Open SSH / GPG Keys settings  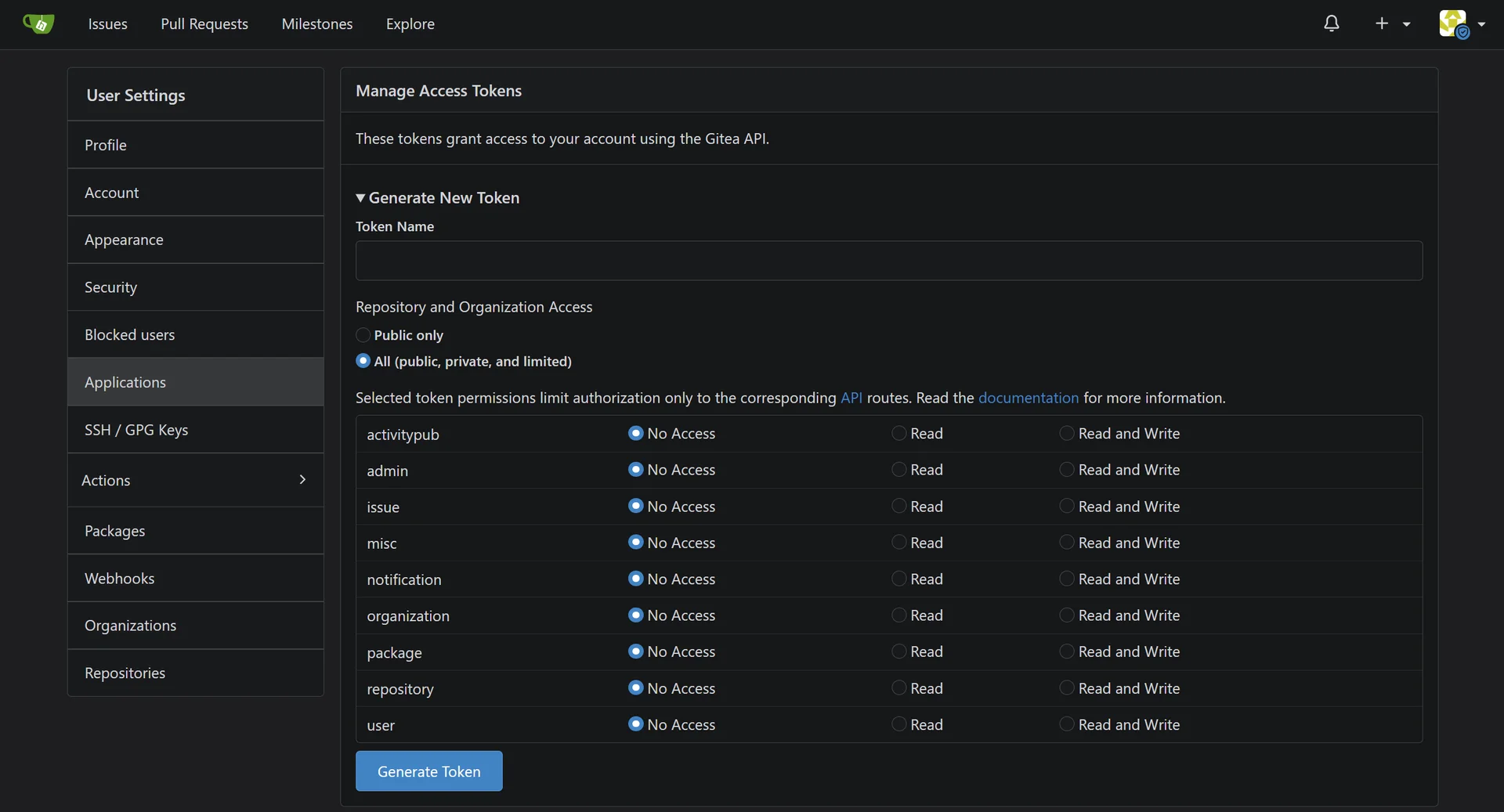[x=195, y=430]
